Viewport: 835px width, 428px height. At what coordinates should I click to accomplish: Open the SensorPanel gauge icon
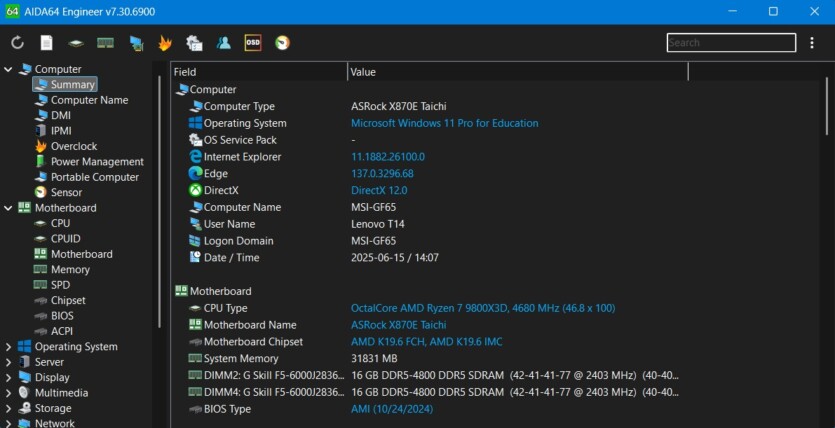[282, 43]
